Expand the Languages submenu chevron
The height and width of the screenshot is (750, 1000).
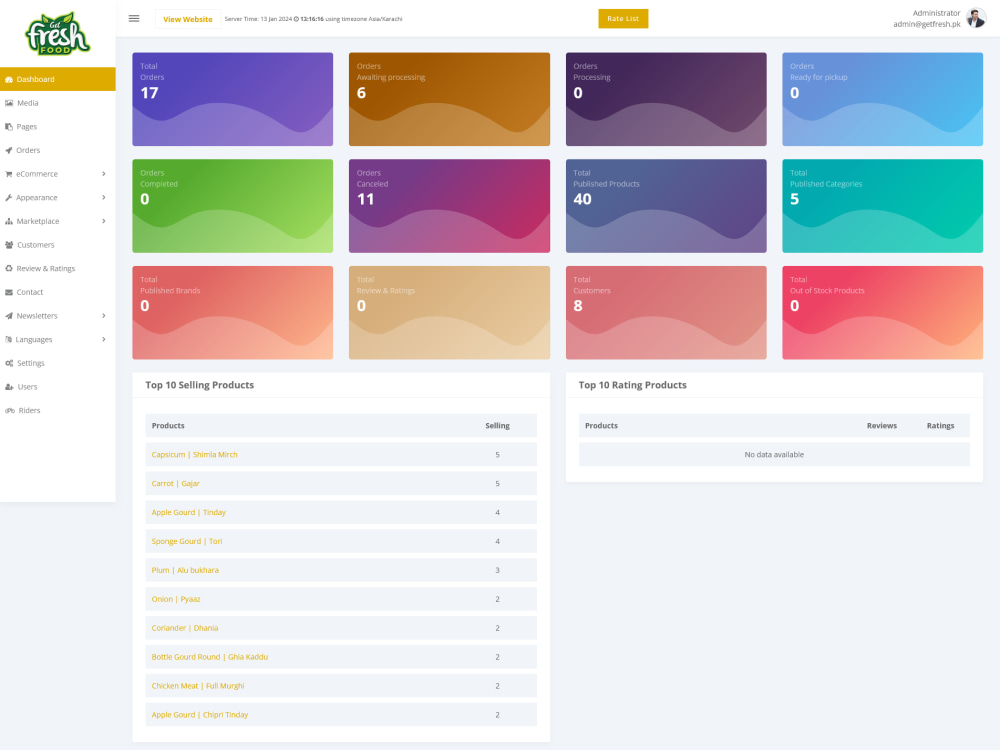[103, 339]
